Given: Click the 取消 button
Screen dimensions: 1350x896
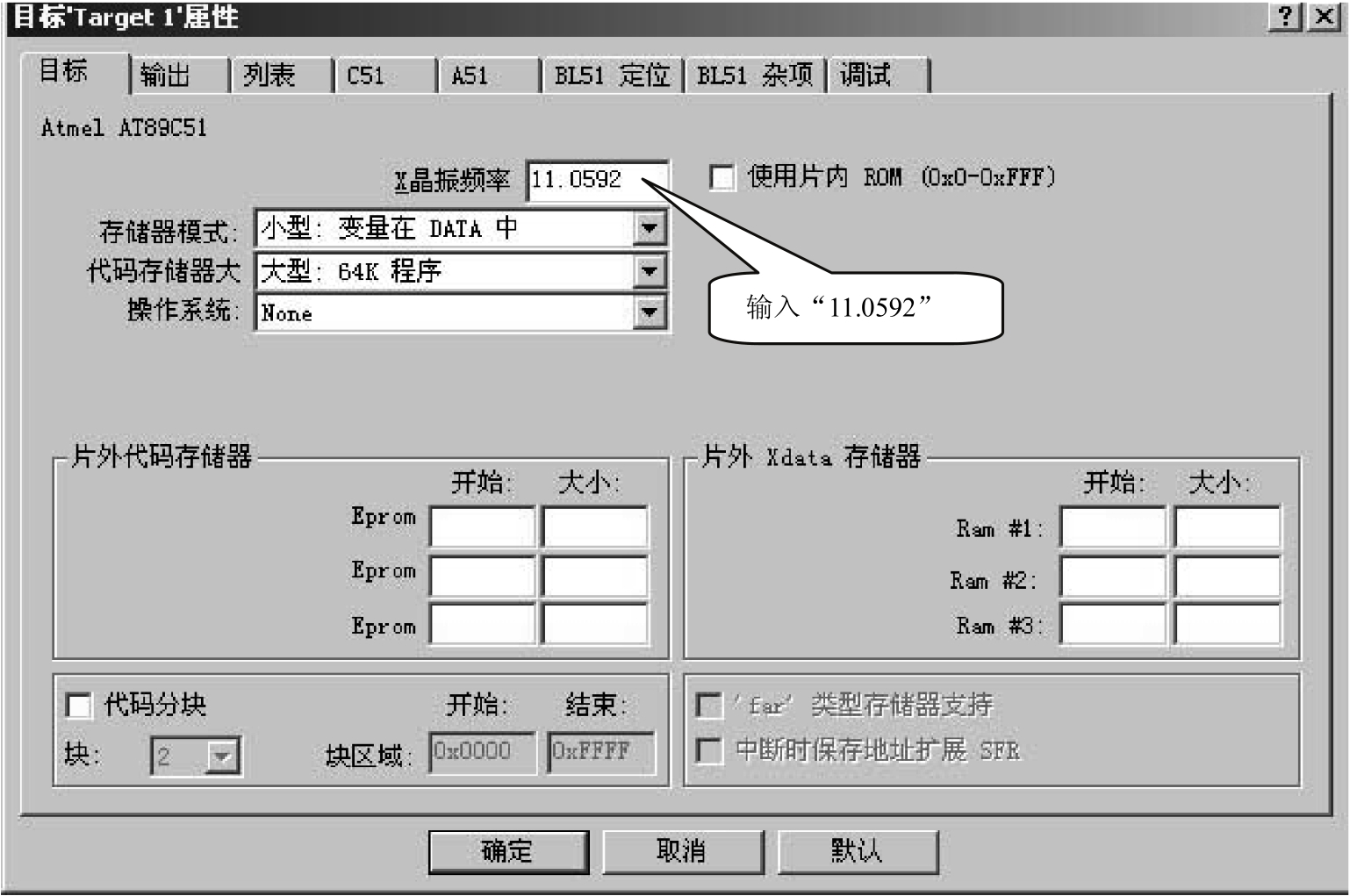Looking at the screenshot, I should tap(682, 851).
